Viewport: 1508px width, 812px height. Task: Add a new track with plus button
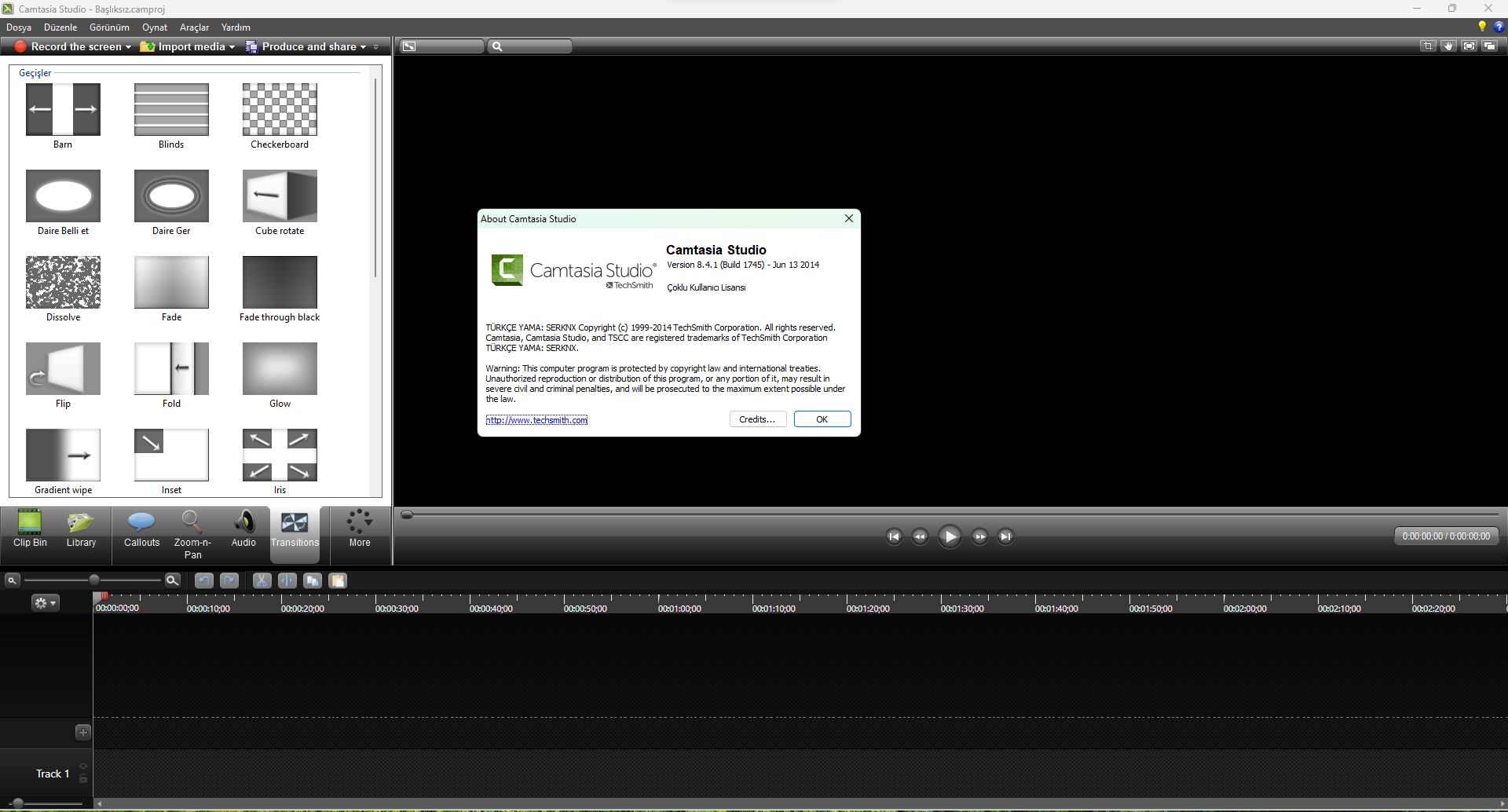click(83, 733)
